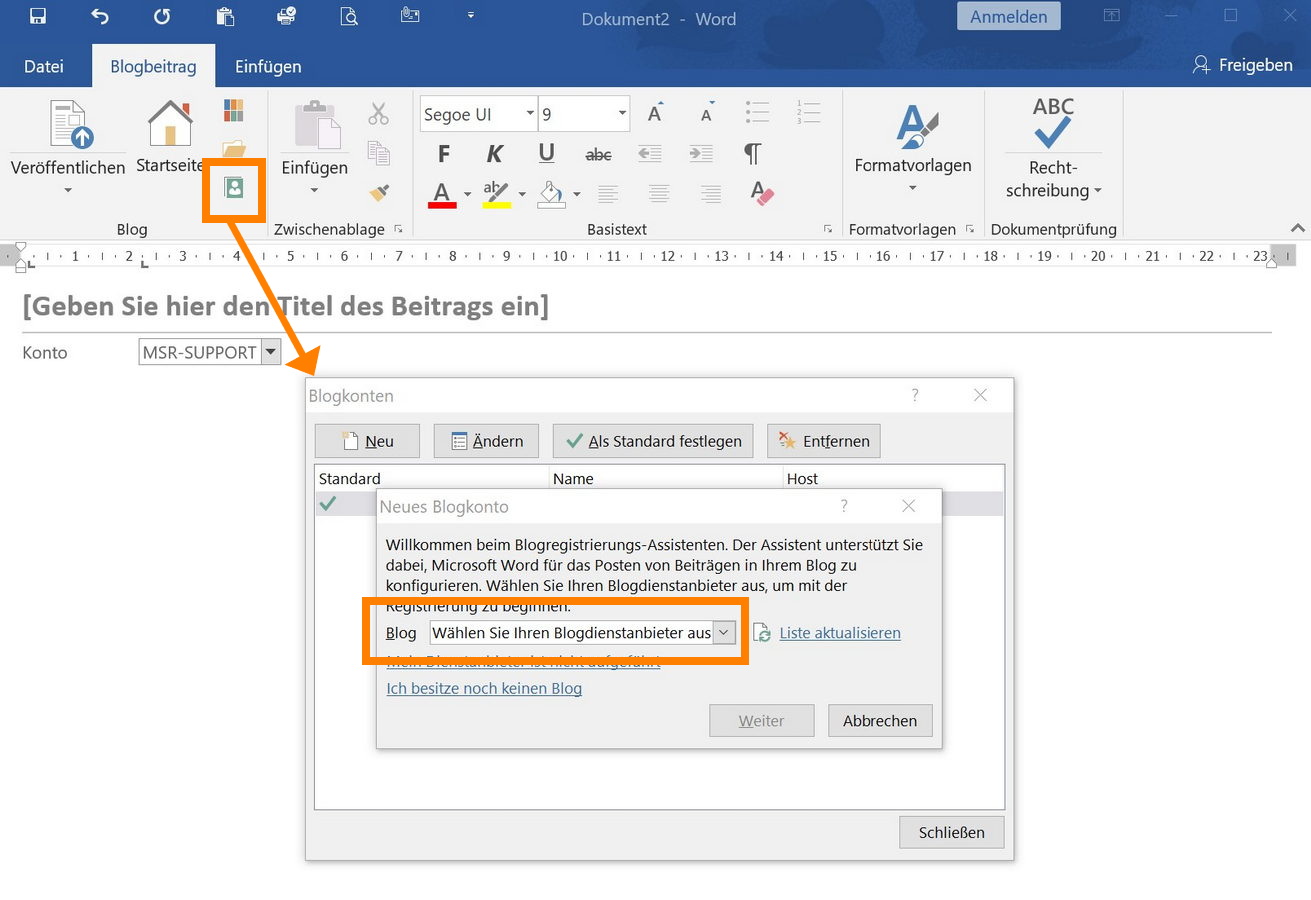1311x900 pixels.
Task: Decrease paragraph indent
Action: point(650,154)
